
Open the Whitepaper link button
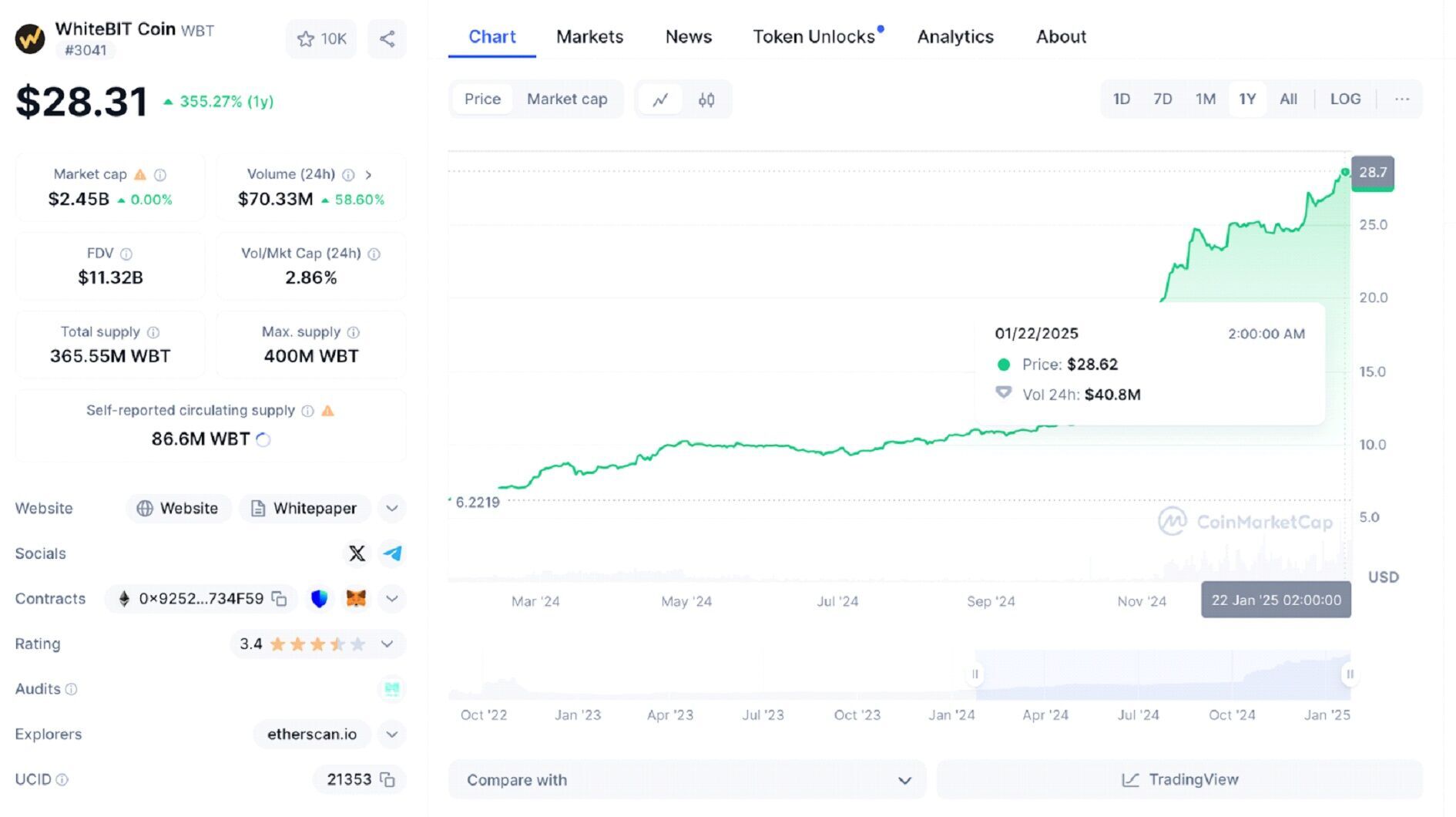coord(304,509)
